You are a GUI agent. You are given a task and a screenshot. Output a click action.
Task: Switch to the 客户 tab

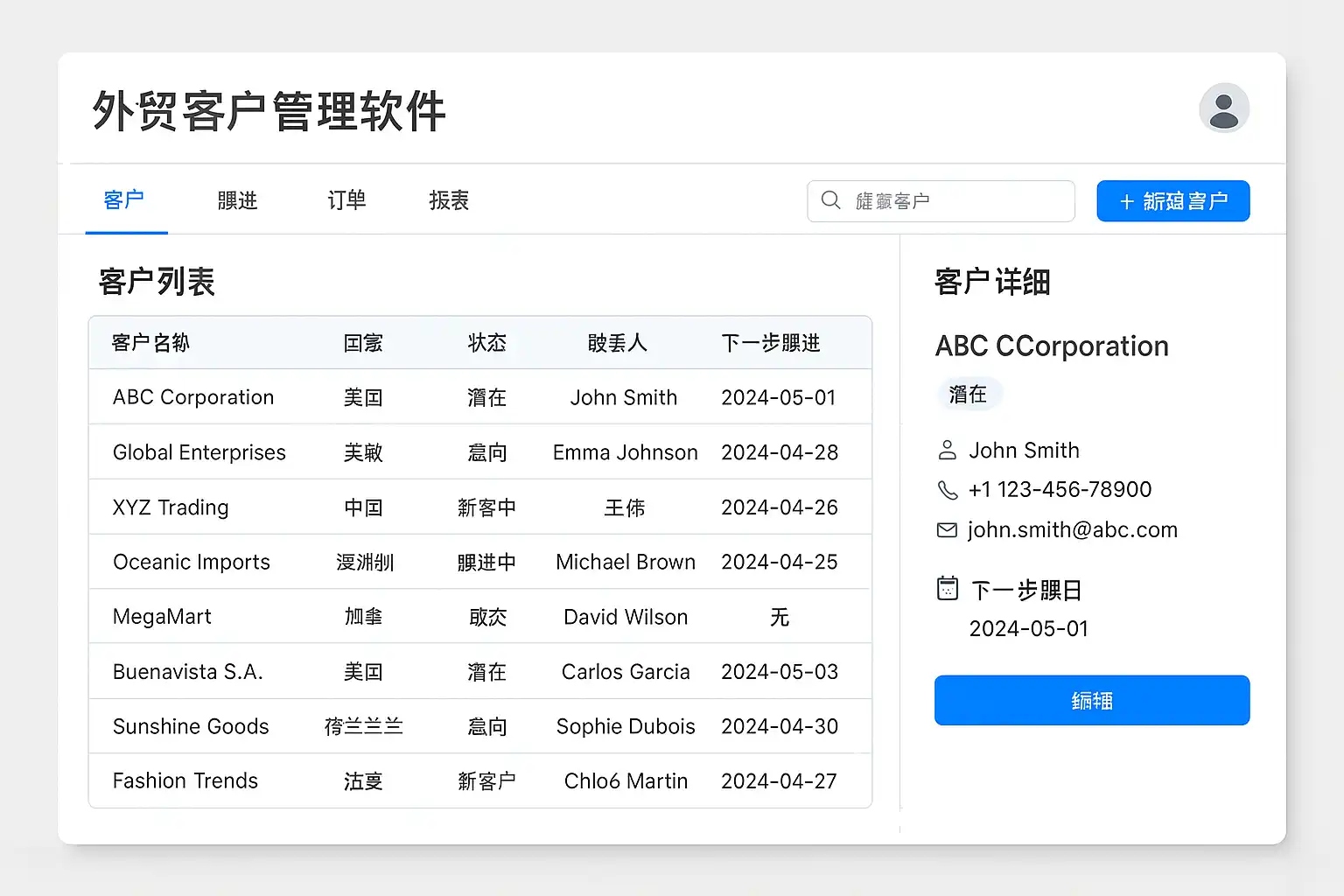[124, 200]
